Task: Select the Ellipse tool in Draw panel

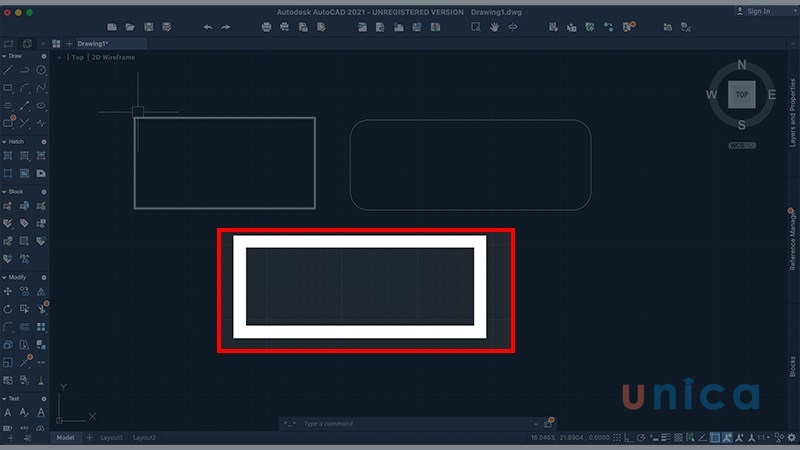Action: 41,106
